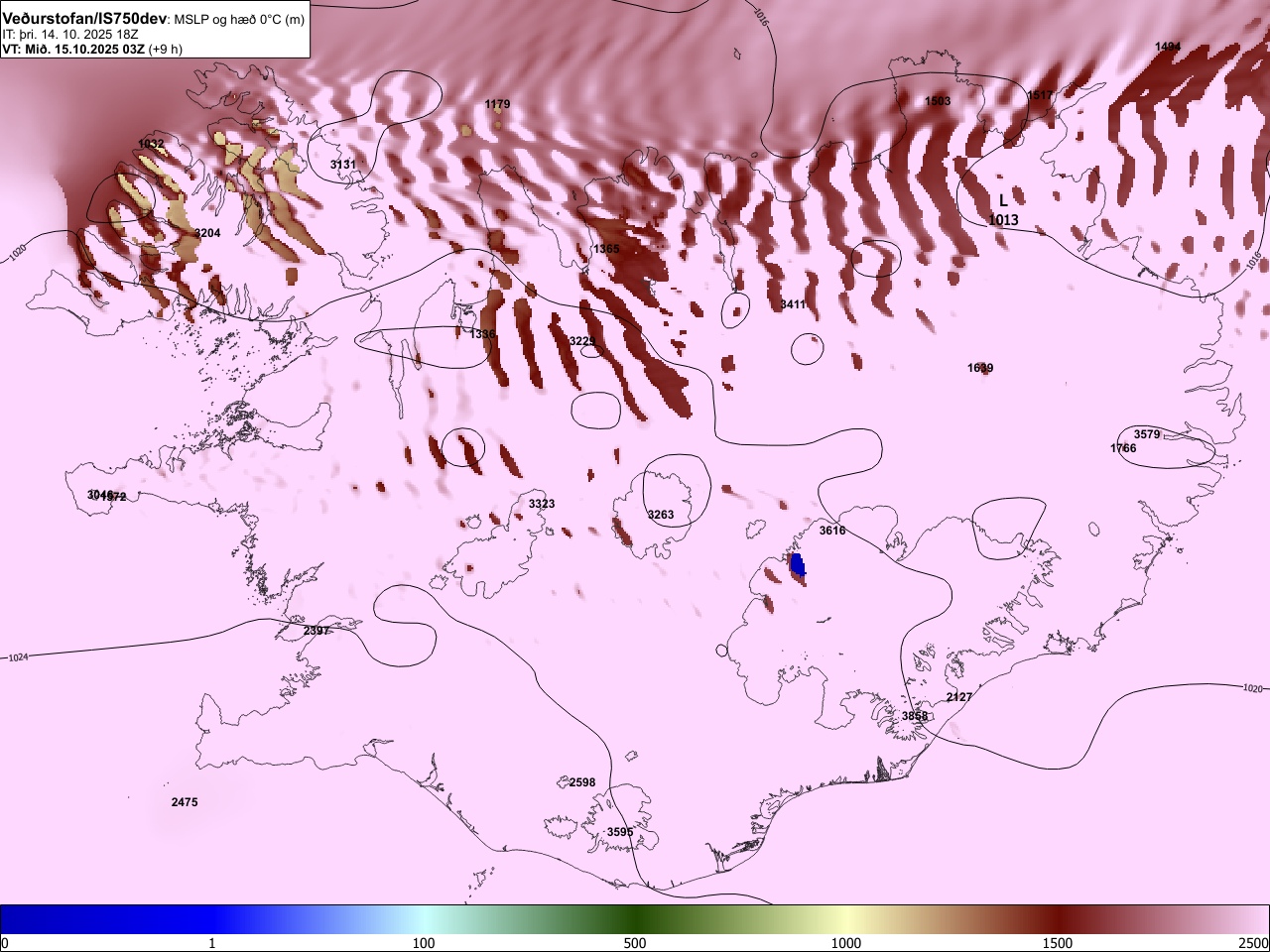The width and height of the screenshot is (1270, 952).
Task: Click the "2598" height value
Action: pos(582,782)
